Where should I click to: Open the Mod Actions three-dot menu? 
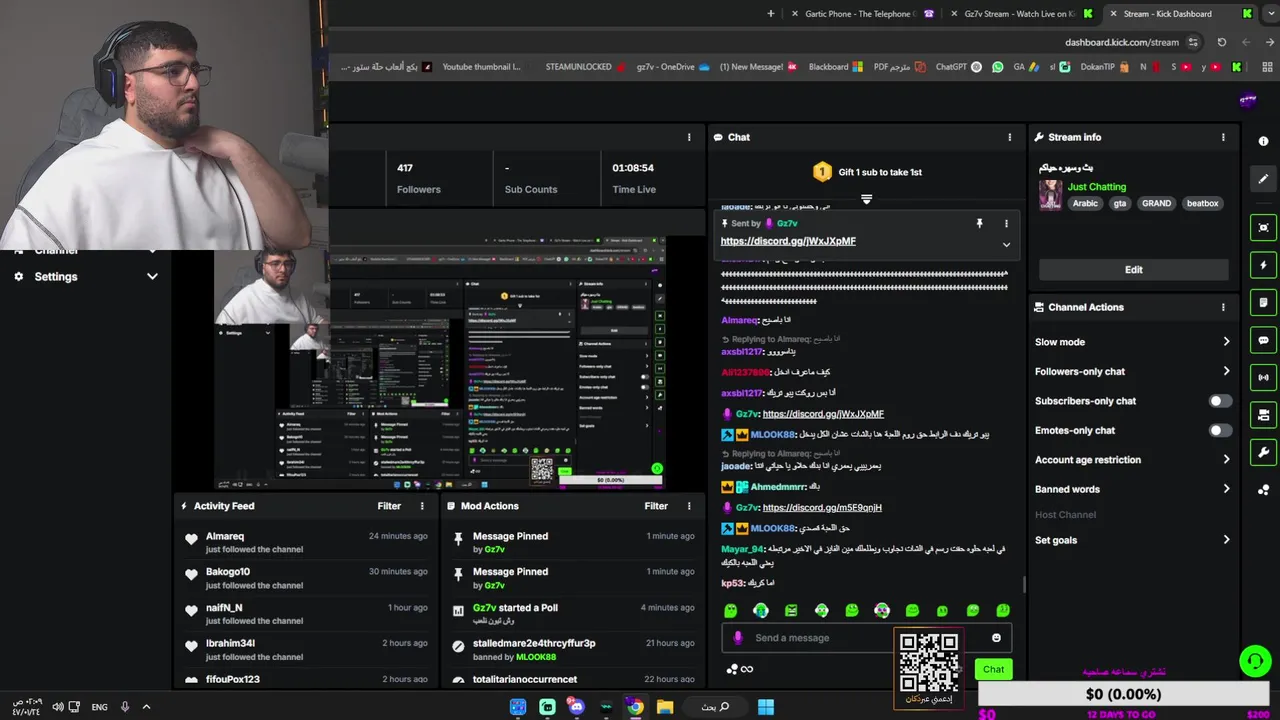[x=688, y=506]
